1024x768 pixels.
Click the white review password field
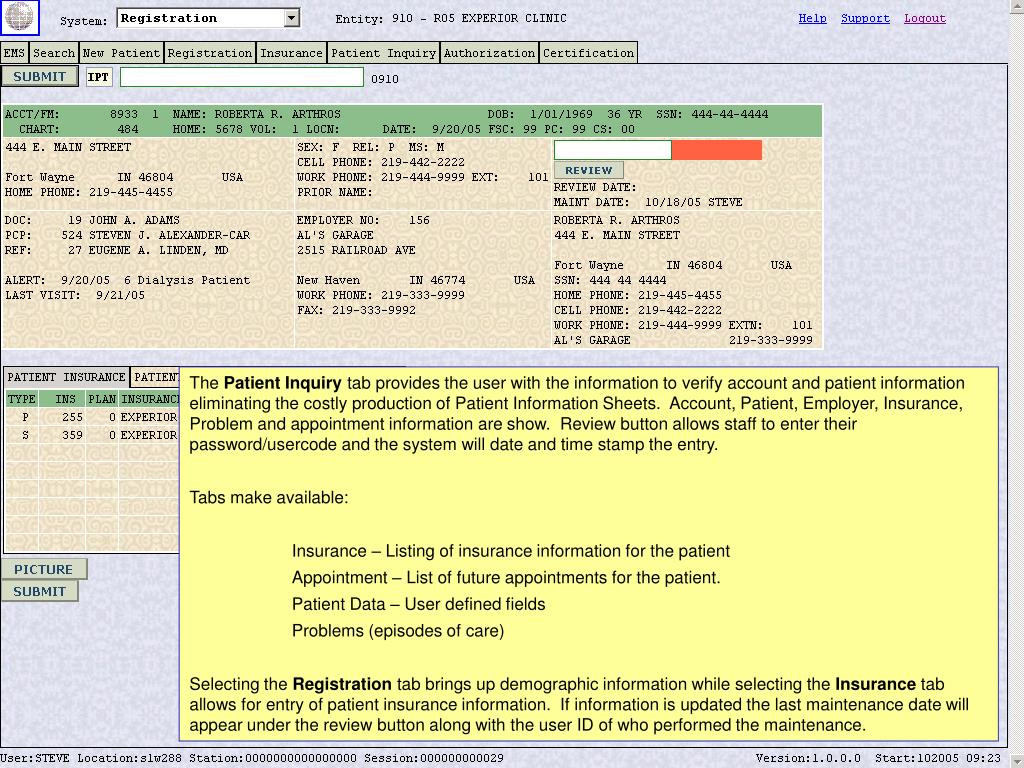point(613,150)
